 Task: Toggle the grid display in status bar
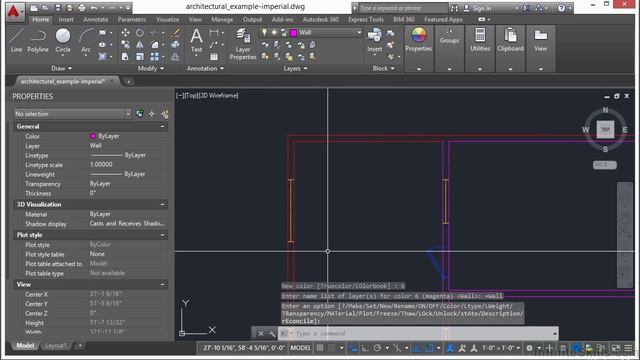(320, 348)
